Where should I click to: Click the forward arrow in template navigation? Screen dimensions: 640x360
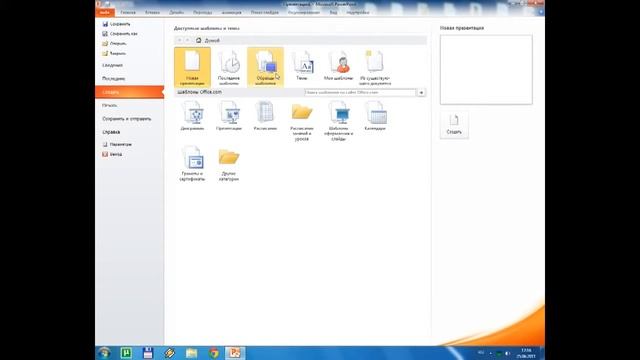click(187, 40)
